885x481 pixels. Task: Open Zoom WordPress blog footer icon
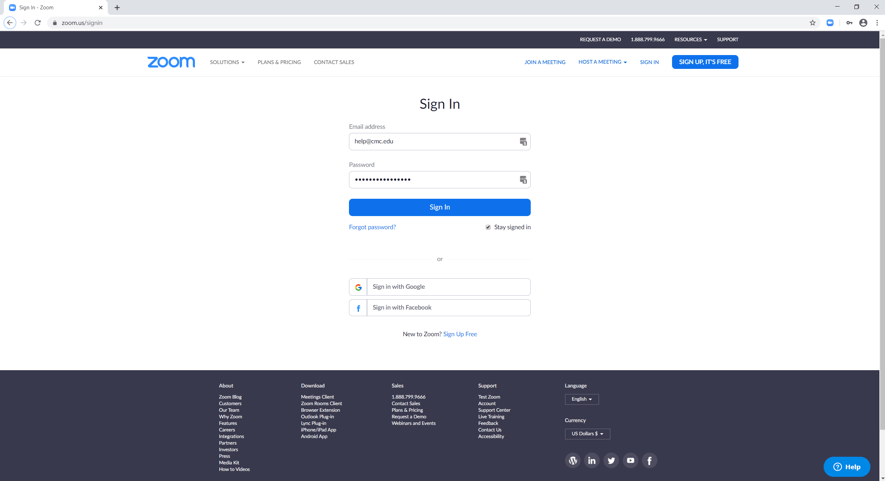click(x=572, y=461)
